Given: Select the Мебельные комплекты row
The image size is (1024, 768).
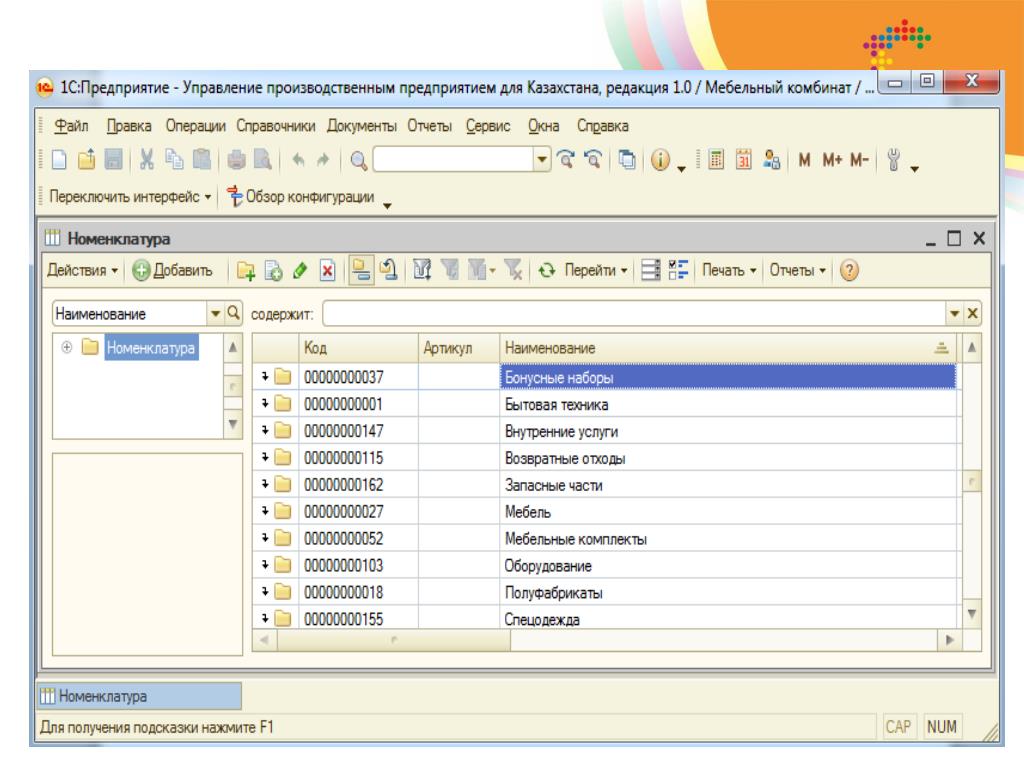Looking at the screenshot, I should click(x=605, y=539).
